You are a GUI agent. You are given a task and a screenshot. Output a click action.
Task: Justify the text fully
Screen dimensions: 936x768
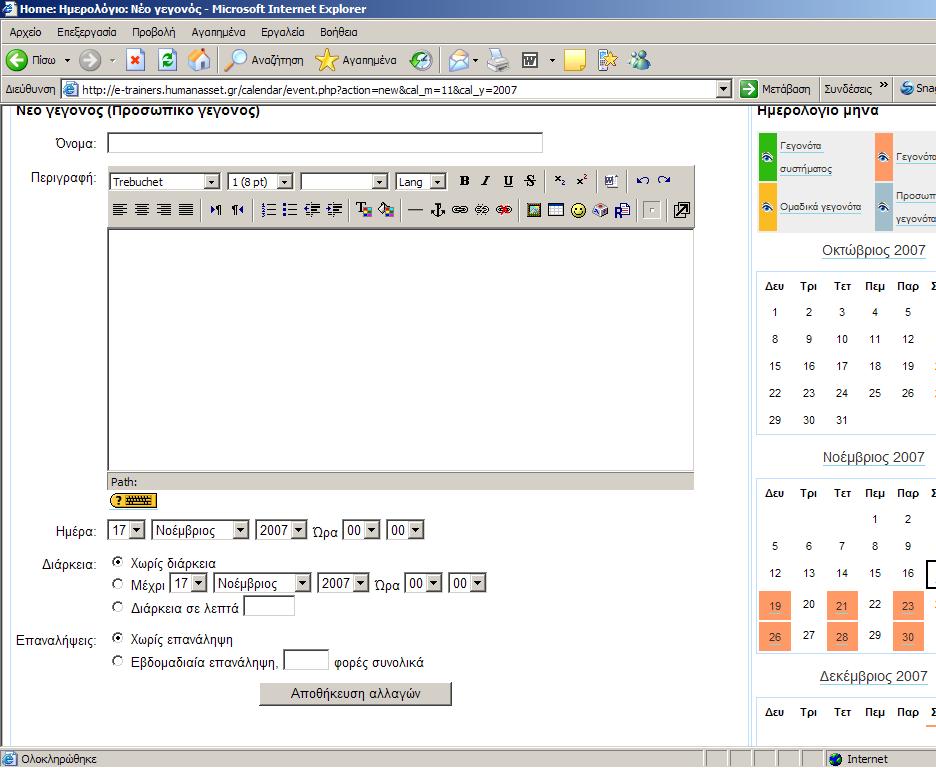click(186, 209)
